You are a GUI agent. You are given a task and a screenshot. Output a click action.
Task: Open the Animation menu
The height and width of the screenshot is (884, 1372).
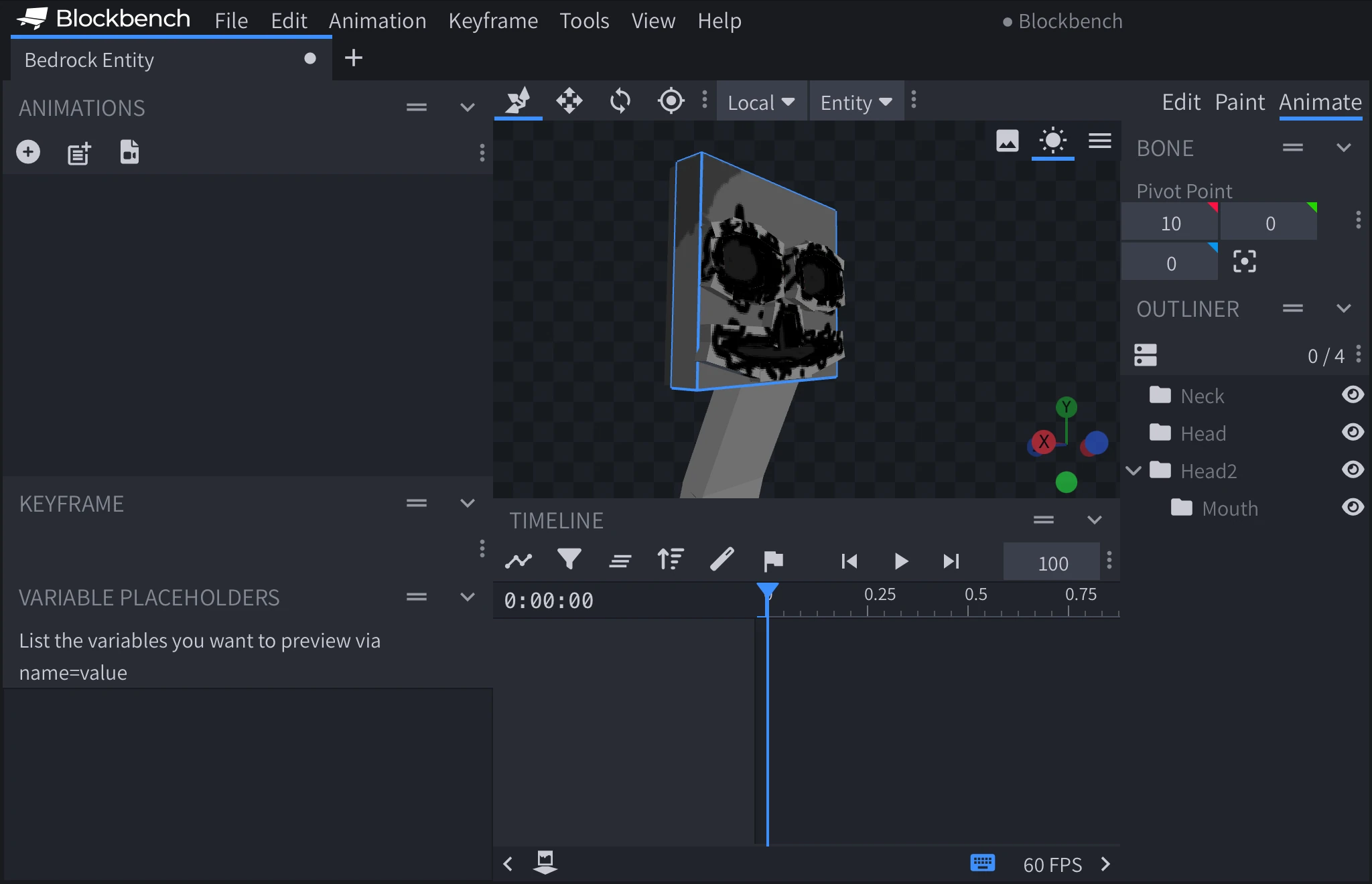point(377,21)
